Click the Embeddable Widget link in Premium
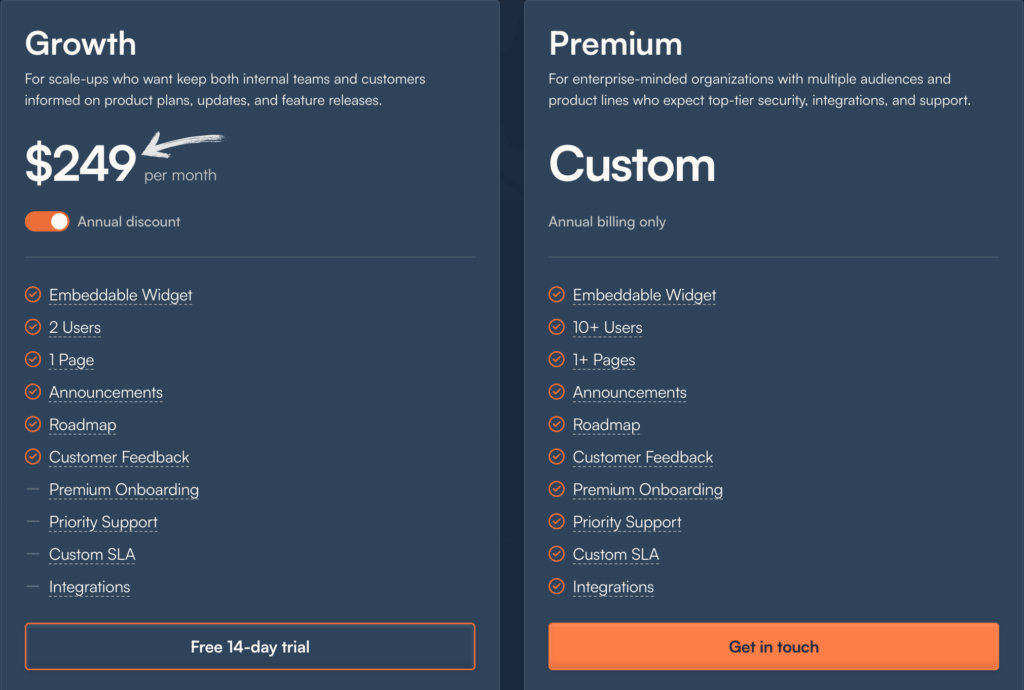The height and width of the screenshot is (690, 1024). [x=644, y=294]
